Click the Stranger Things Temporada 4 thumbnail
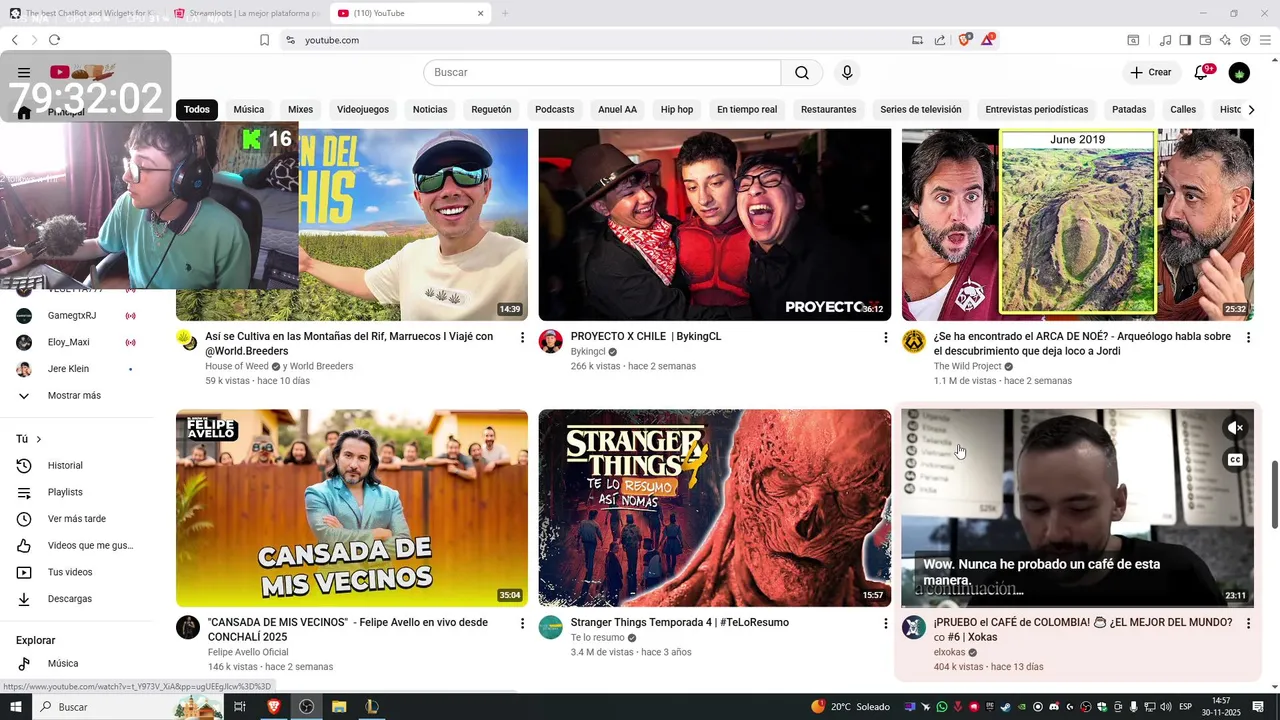The width and height of the screenshot is (1280, 720). click(x=715, y=508)
